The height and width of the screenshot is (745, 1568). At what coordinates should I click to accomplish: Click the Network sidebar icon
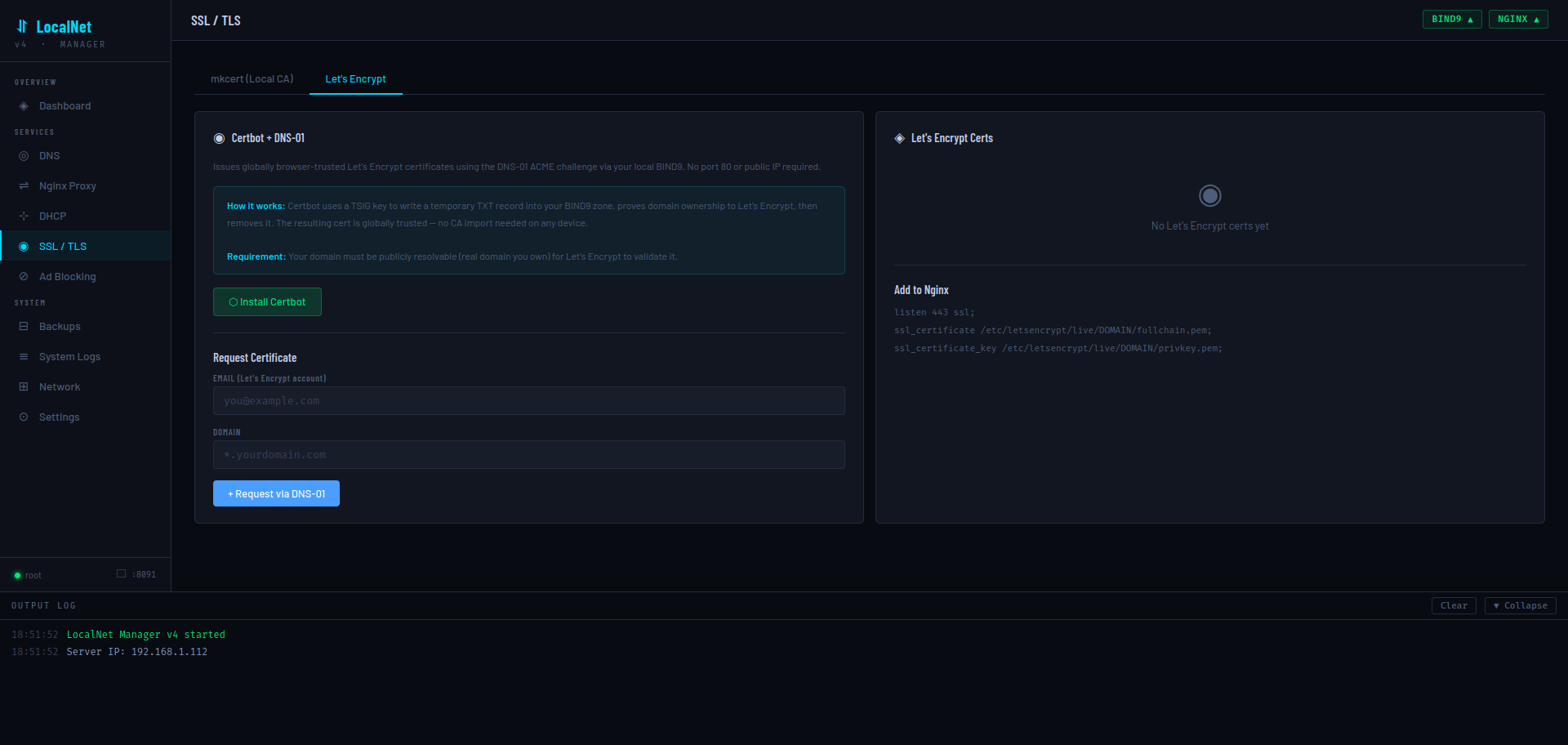24,387
